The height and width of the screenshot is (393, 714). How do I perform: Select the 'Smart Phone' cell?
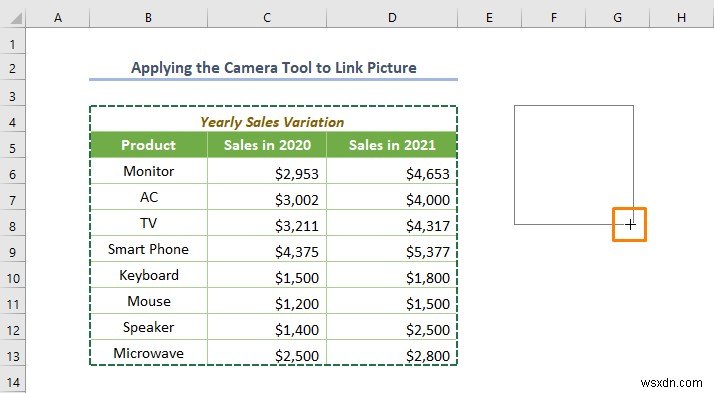[148, 249]
